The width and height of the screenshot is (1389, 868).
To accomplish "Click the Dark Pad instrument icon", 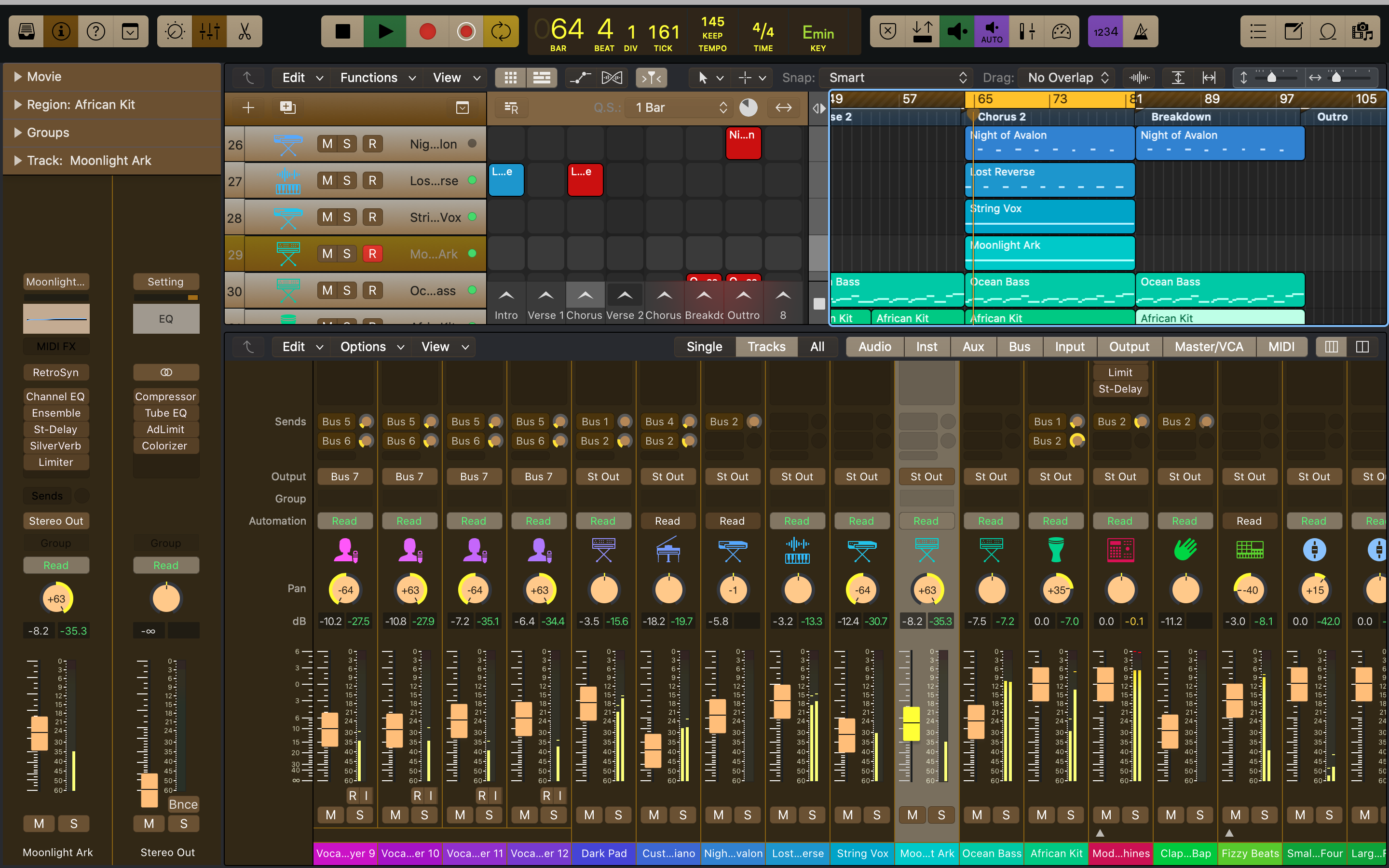I will [x=603, y=549].
